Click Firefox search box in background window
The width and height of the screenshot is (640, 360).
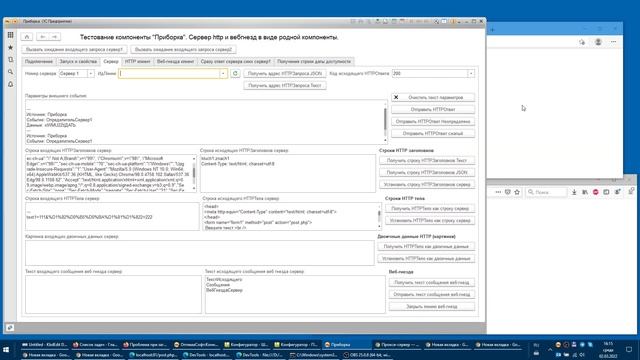(546, 192)
